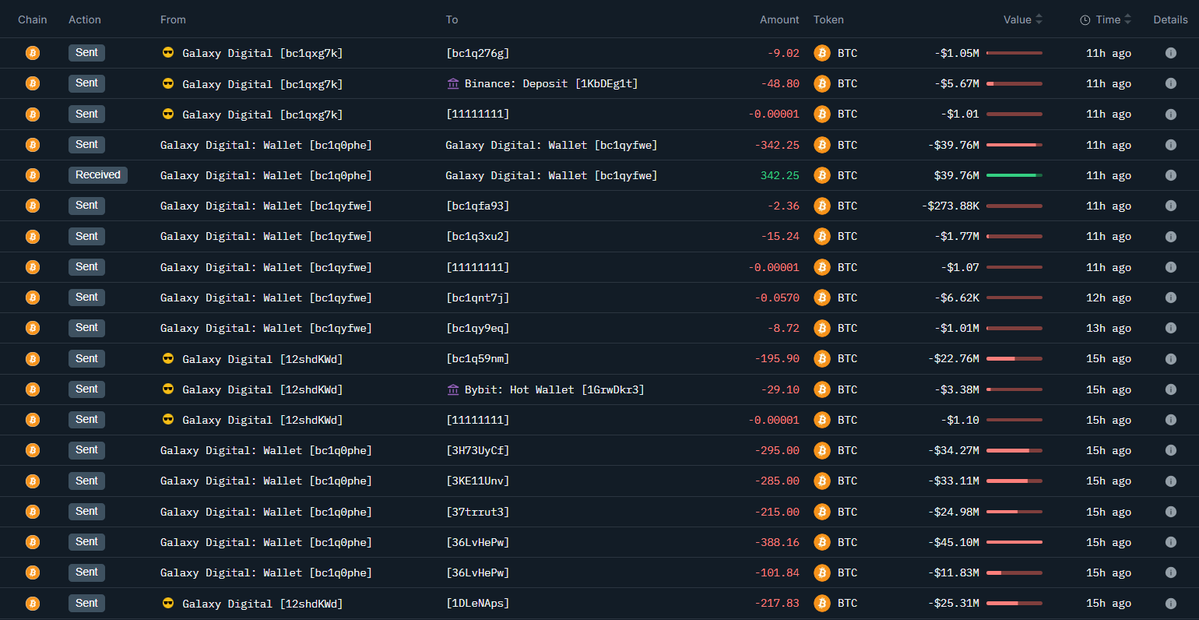Screen dimensions: 1199x620
Task: Open Binance: Deposit [1KbDEg1t] address
Action: coord(551,83)
